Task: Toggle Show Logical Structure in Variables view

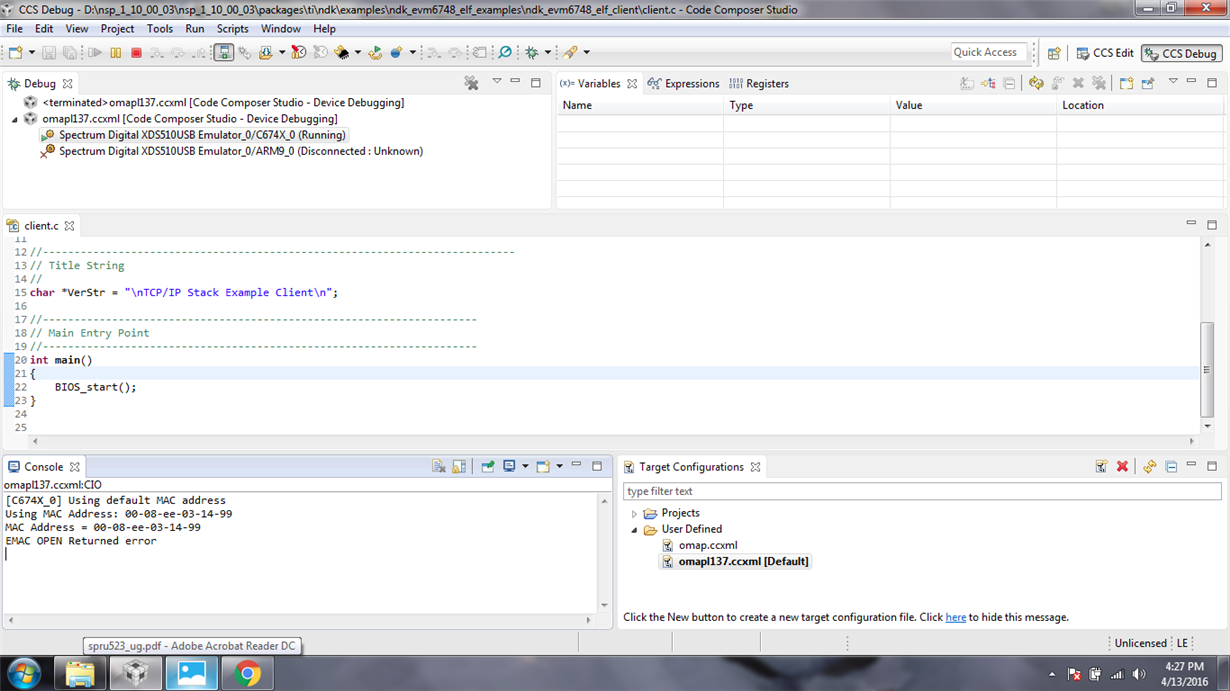Action: point(988,83)
